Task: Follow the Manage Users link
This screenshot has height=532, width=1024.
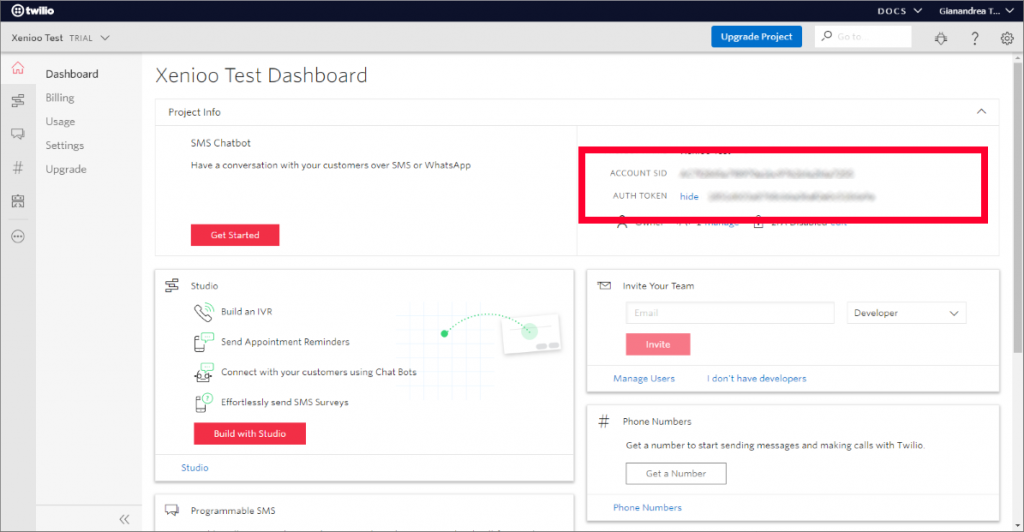Action: pos(644,378)
